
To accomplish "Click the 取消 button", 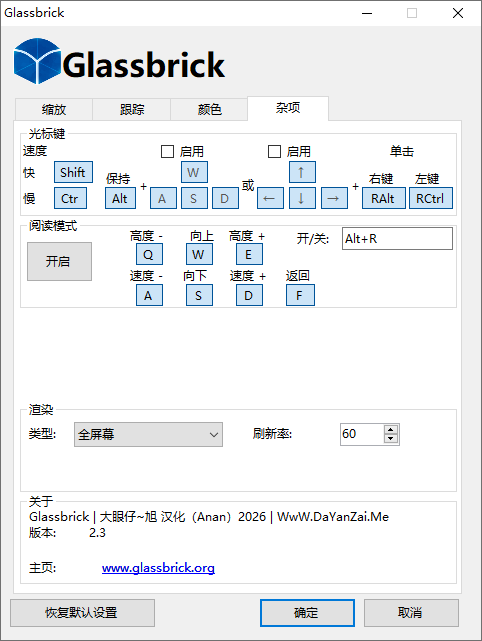I will (411, 613).
